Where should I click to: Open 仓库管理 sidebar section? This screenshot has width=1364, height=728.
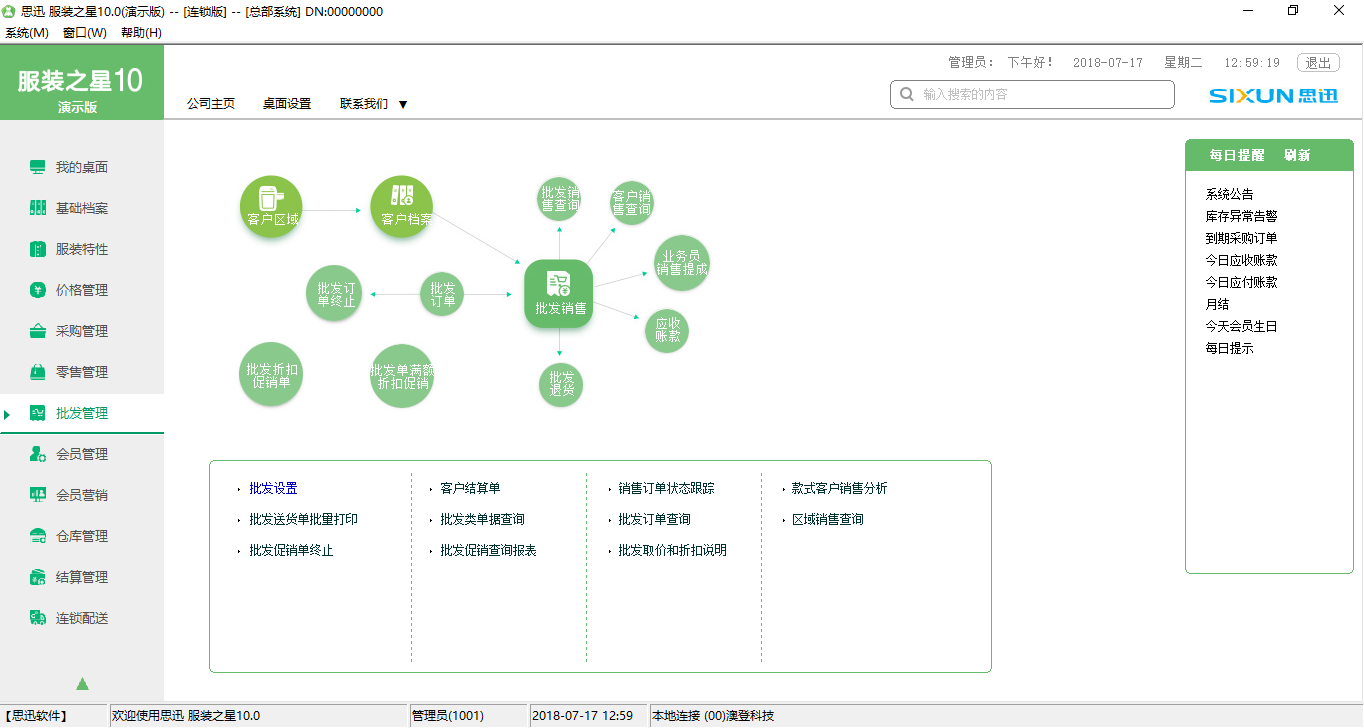pyautogui.click(x=82, y=536)
